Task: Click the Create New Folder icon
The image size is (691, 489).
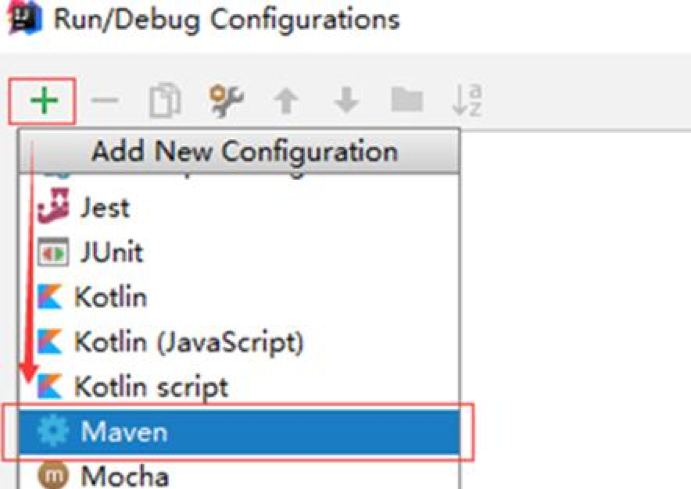Action: [x=406, y=101]
